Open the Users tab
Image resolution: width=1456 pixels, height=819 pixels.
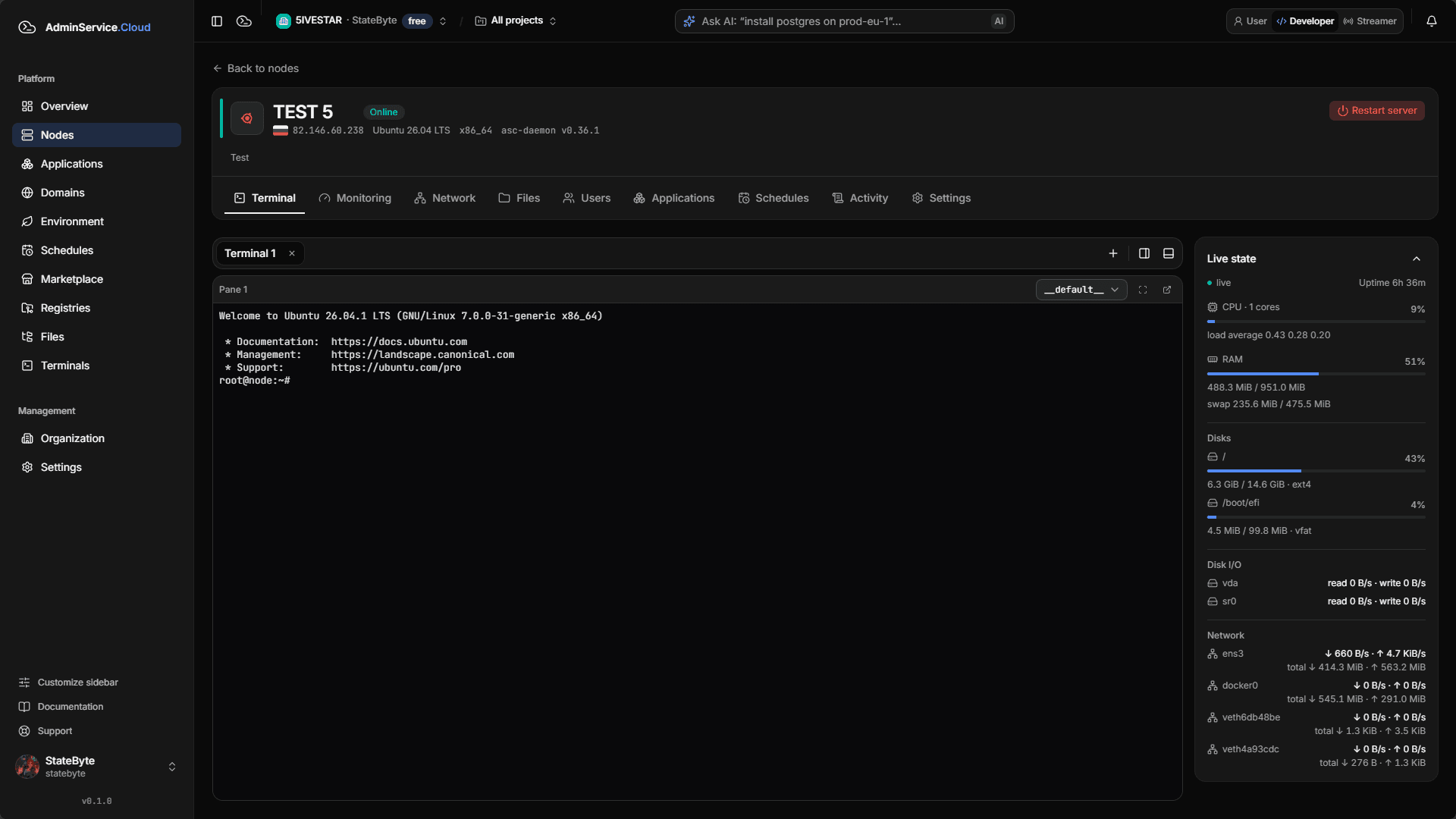pyautogui.click(x=587, y=198)
